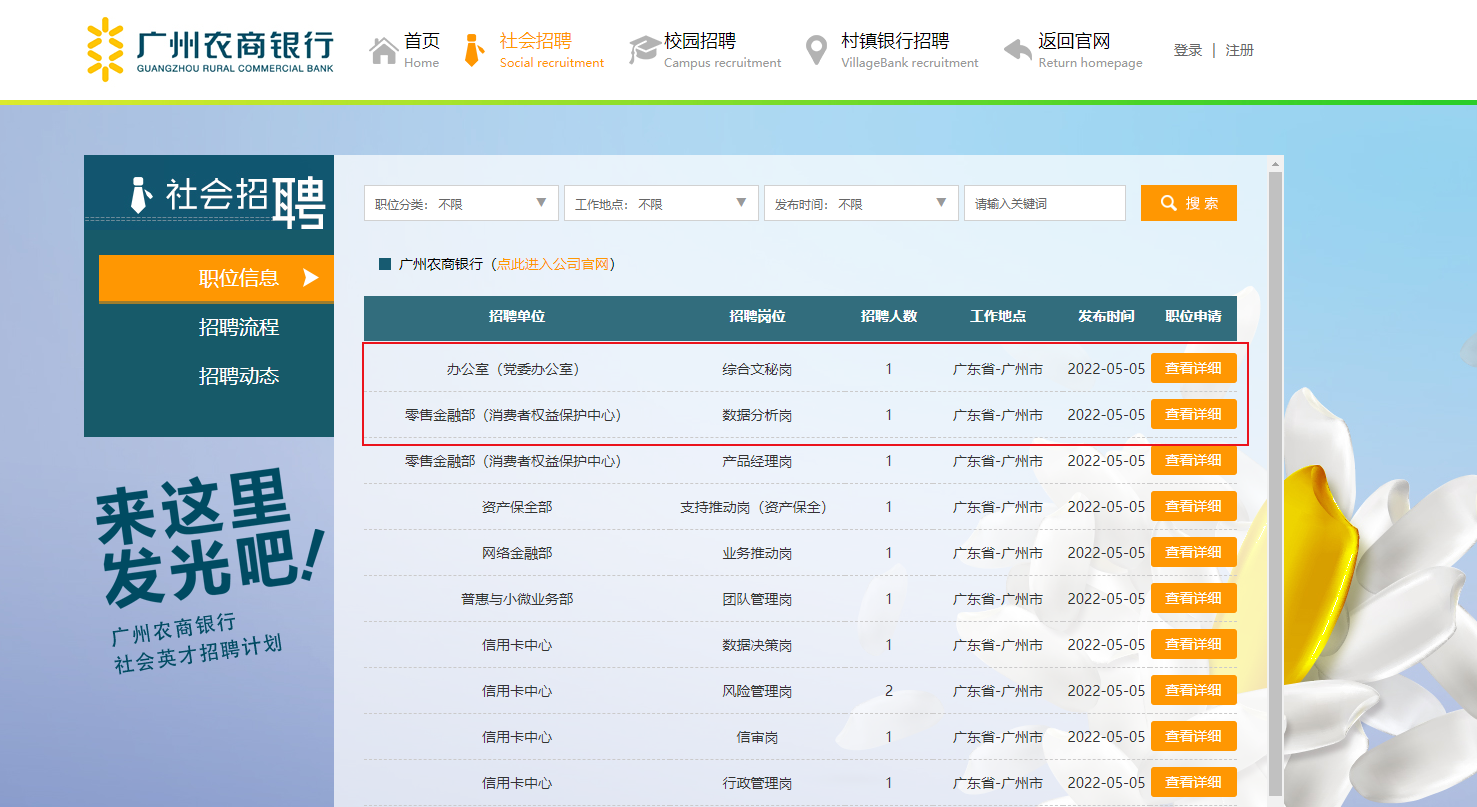Click the 普惠与小微业务部 cell
This screenshot has height=807, width=1477.
(517, 599)
